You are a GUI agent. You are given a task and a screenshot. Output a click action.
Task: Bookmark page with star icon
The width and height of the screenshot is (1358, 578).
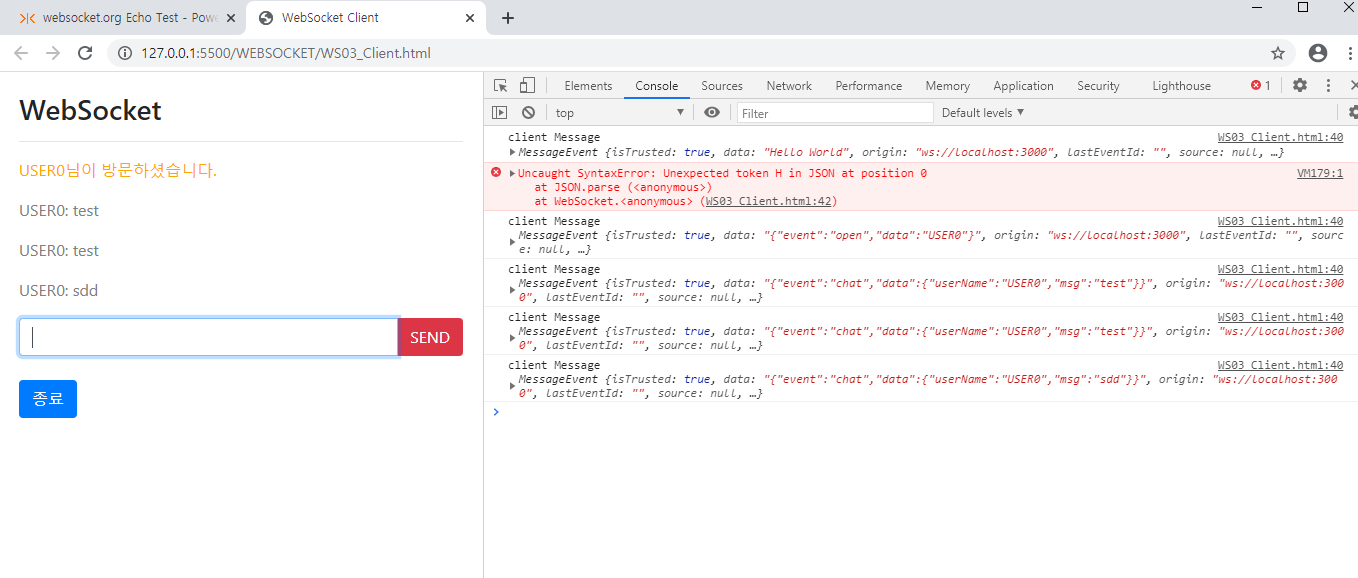tap(1278, 53)
